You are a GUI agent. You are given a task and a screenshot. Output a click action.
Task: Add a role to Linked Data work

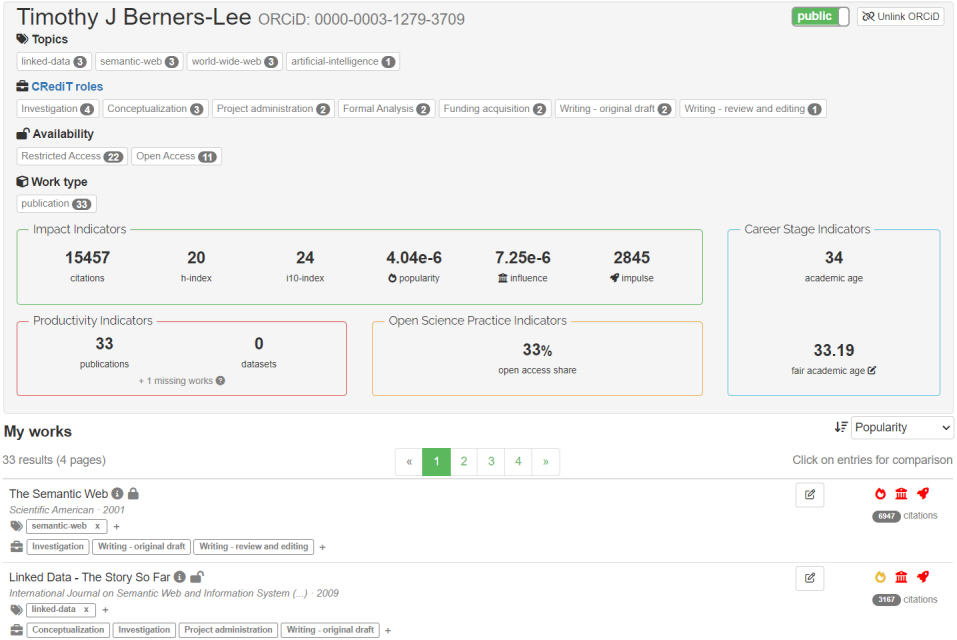388,631
